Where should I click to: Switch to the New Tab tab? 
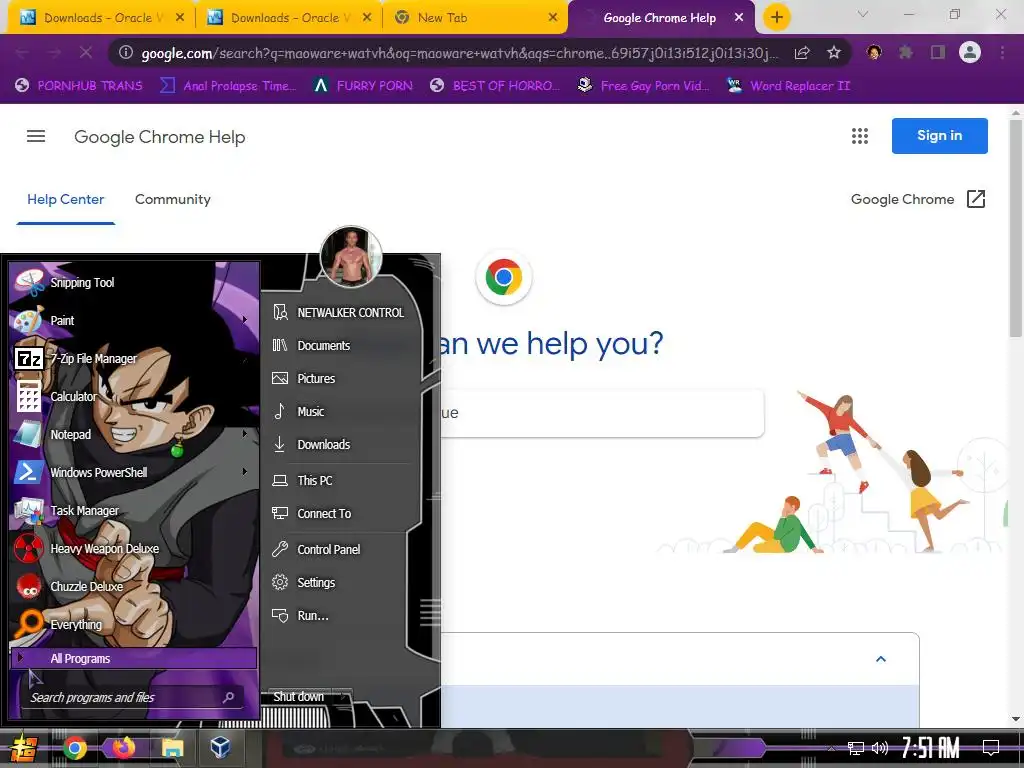475,18
